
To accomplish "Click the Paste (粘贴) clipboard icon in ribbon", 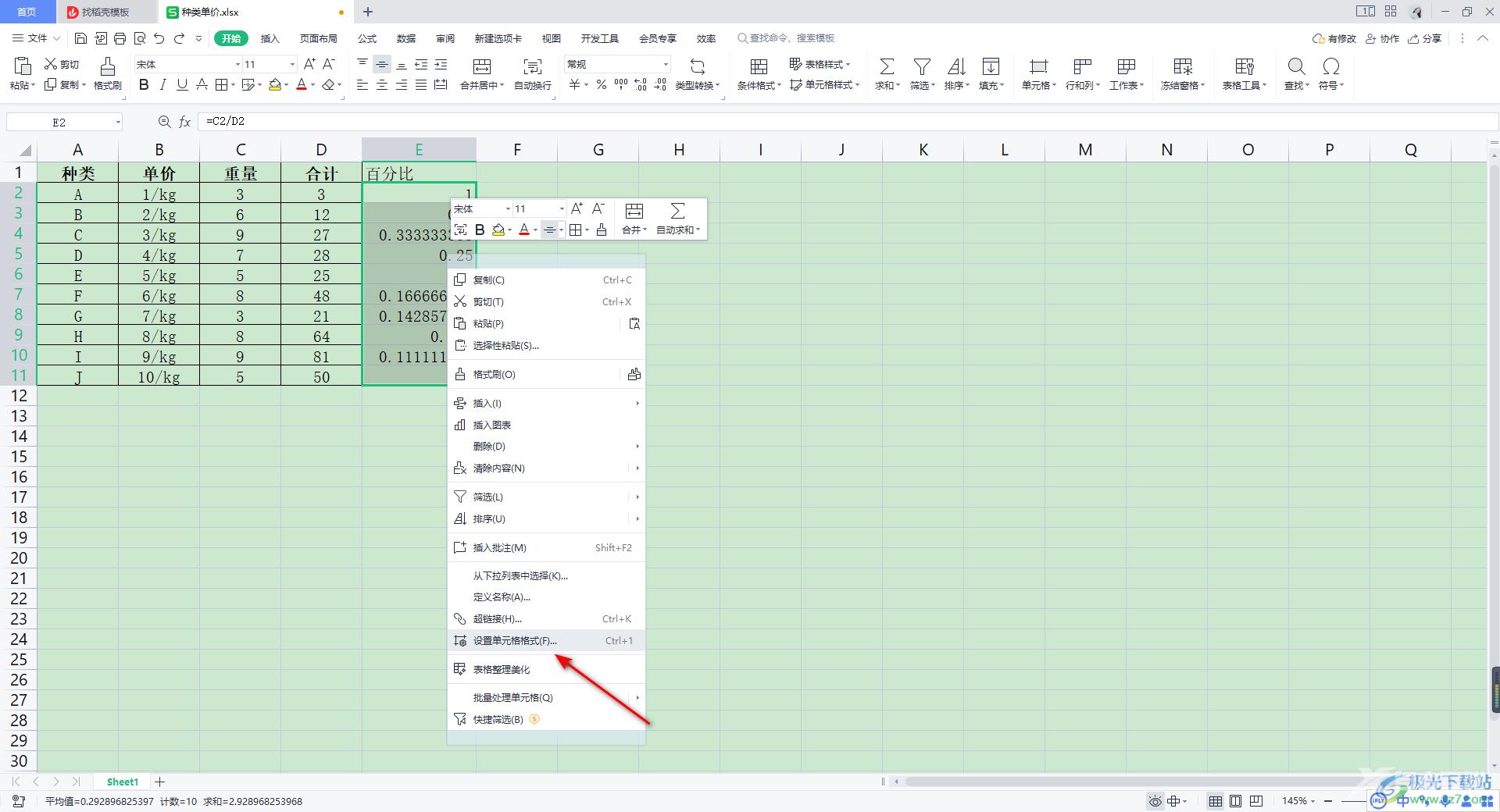I will tap(23, 66).
